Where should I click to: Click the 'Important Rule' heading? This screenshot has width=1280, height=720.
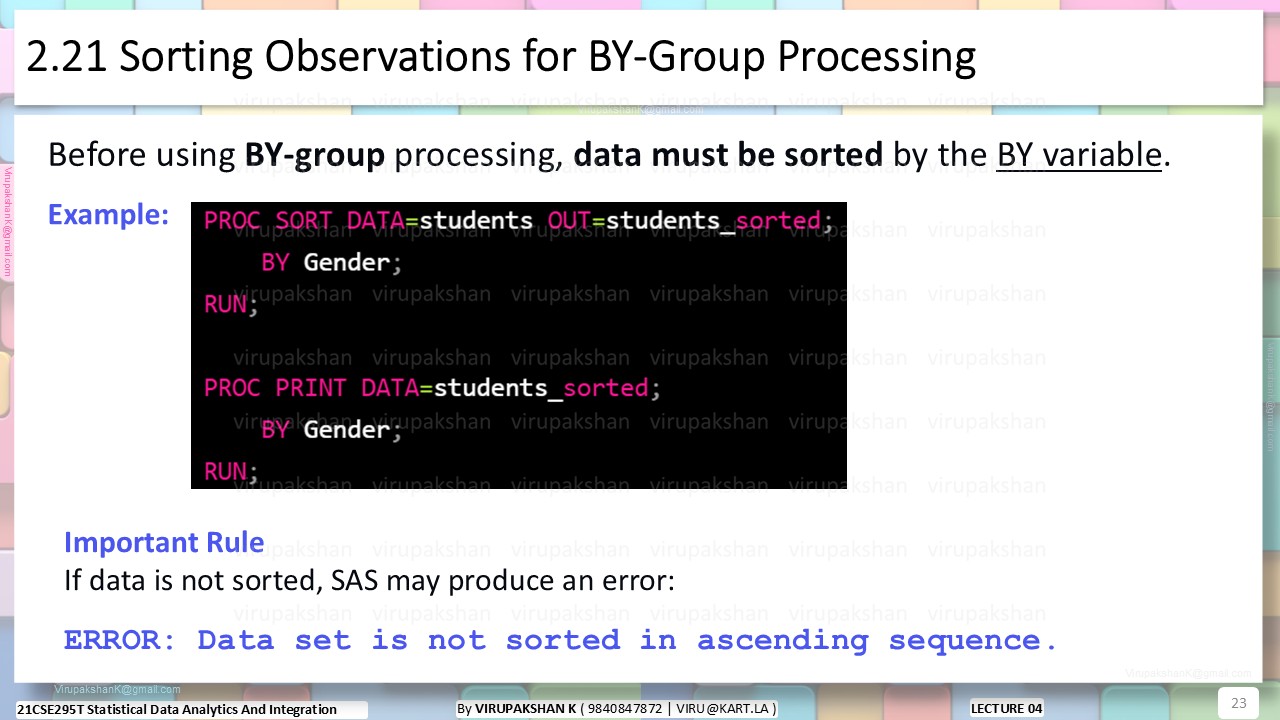(x=164, y=542)
